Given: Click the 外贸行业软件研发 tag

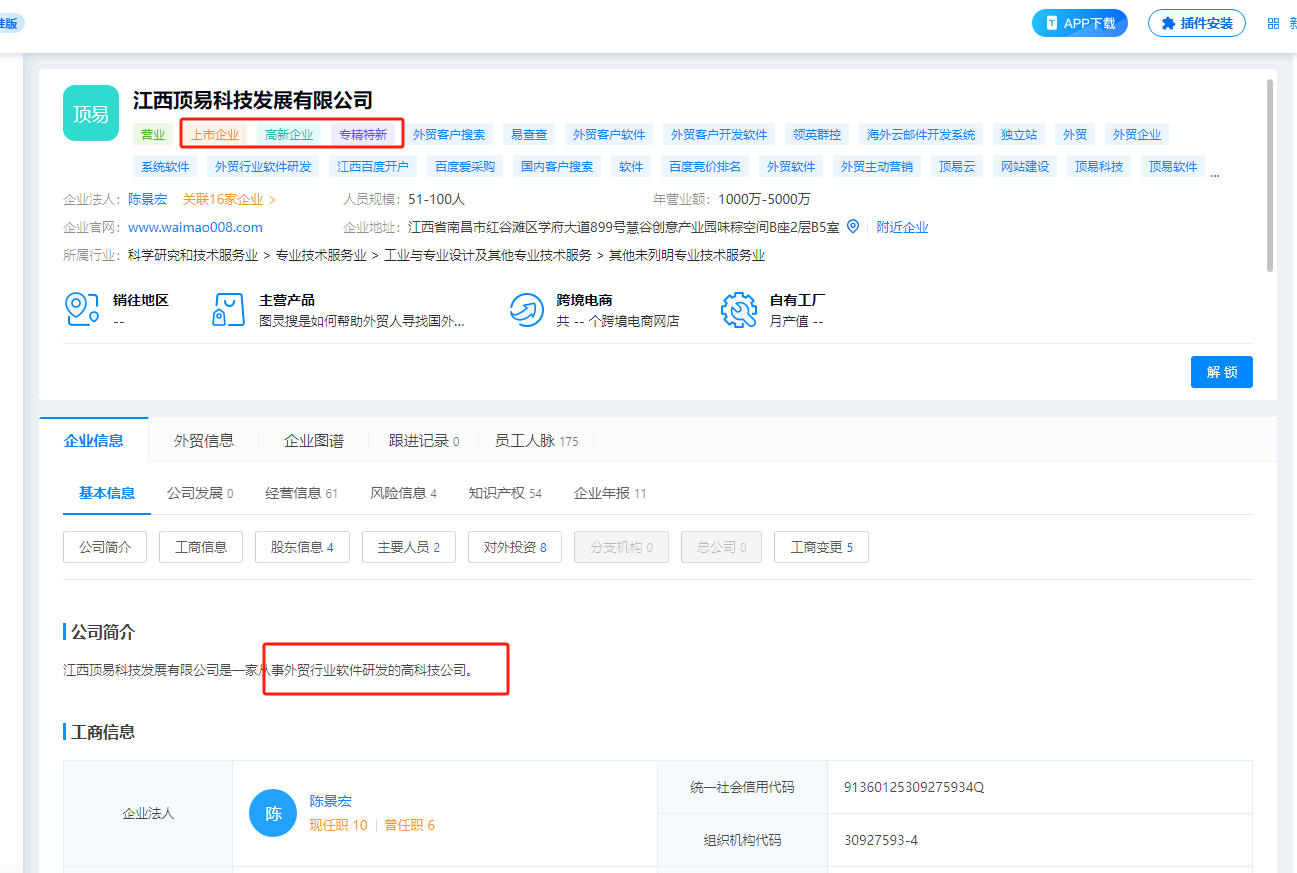Looking at the screenshot, I should point(263,167).
